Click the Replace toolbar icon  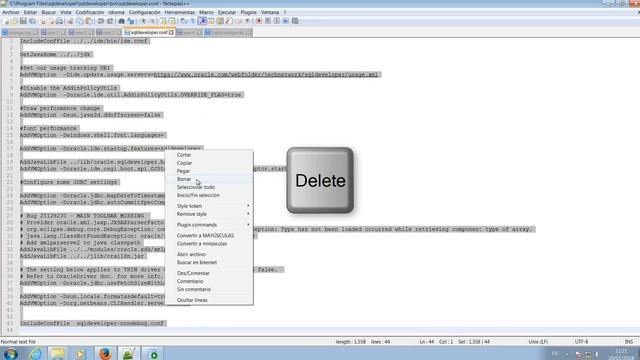(131, 21)
